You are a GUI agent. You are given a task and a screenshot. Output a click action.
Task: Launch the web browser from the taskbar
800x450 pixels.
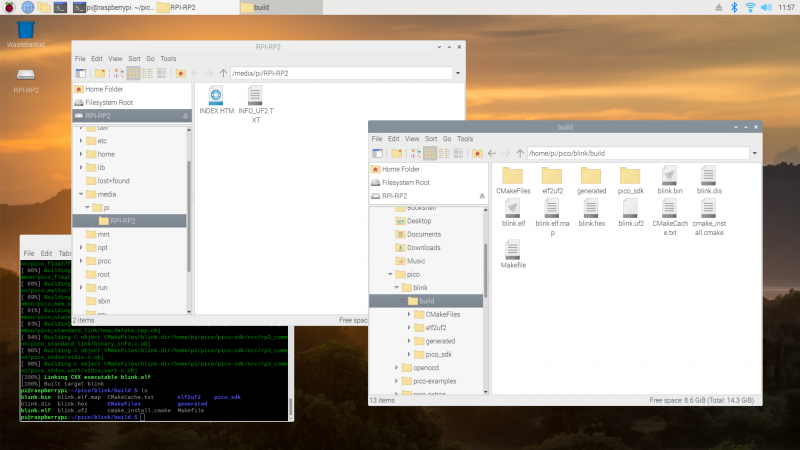pyautogui.click(x=27, y=7)
